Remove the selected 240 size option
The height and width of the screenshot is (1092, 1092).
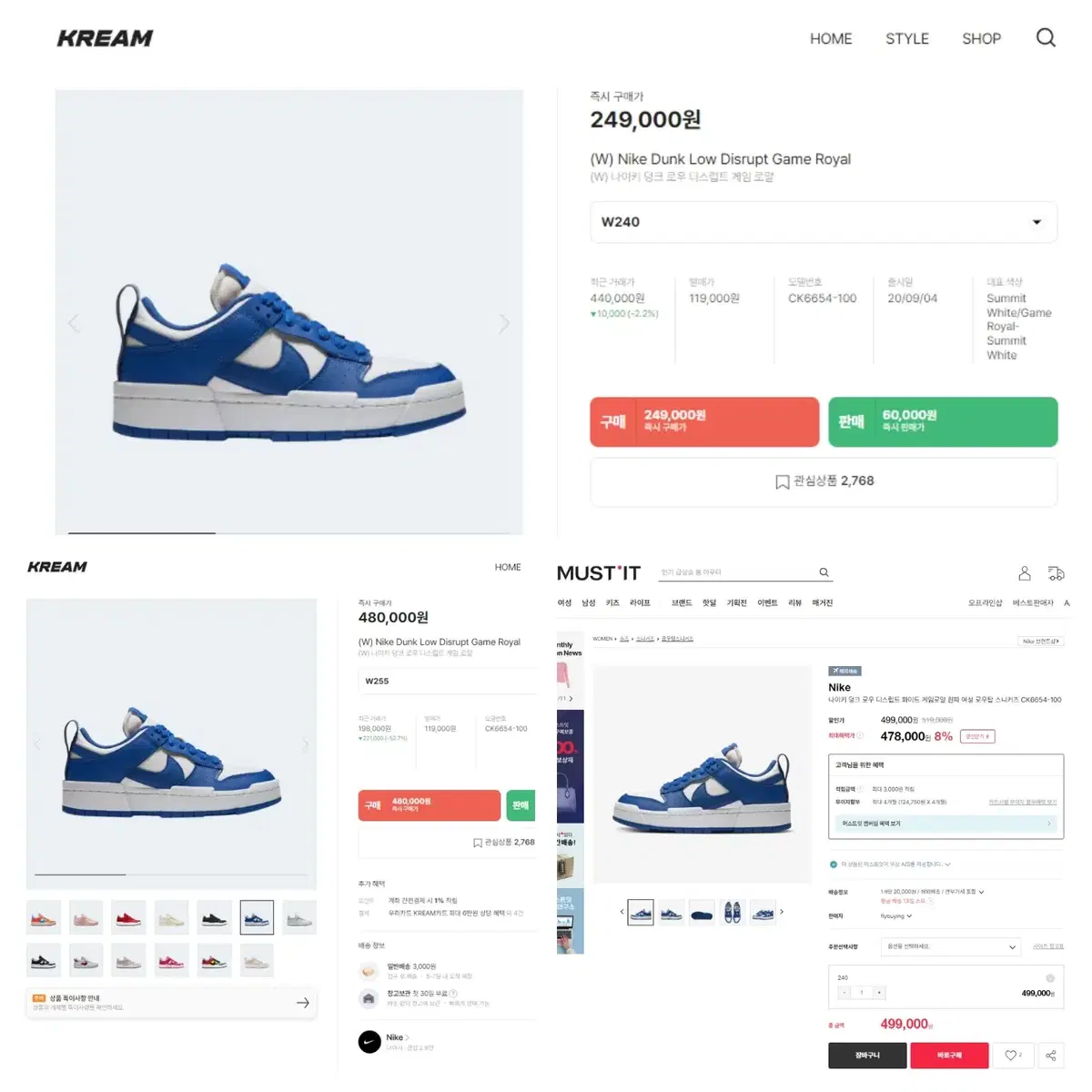pyautogui.click(x=1049, y=978)
